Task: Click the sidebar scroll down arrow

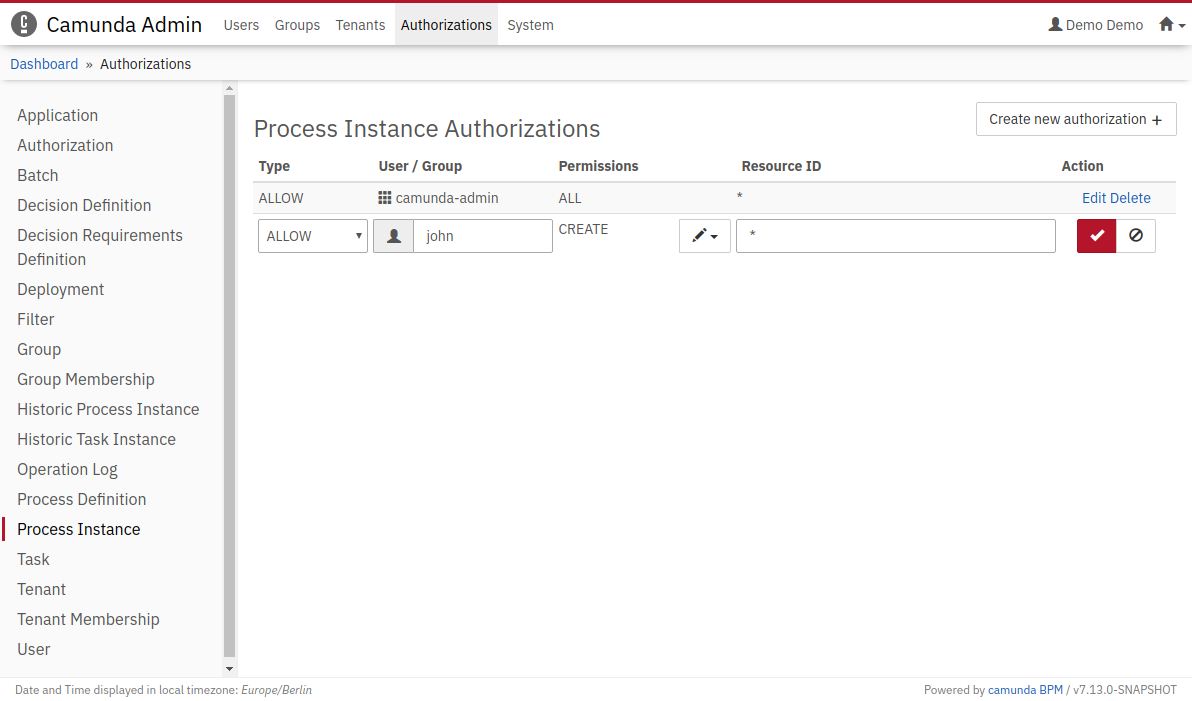Action: (229, 668)
